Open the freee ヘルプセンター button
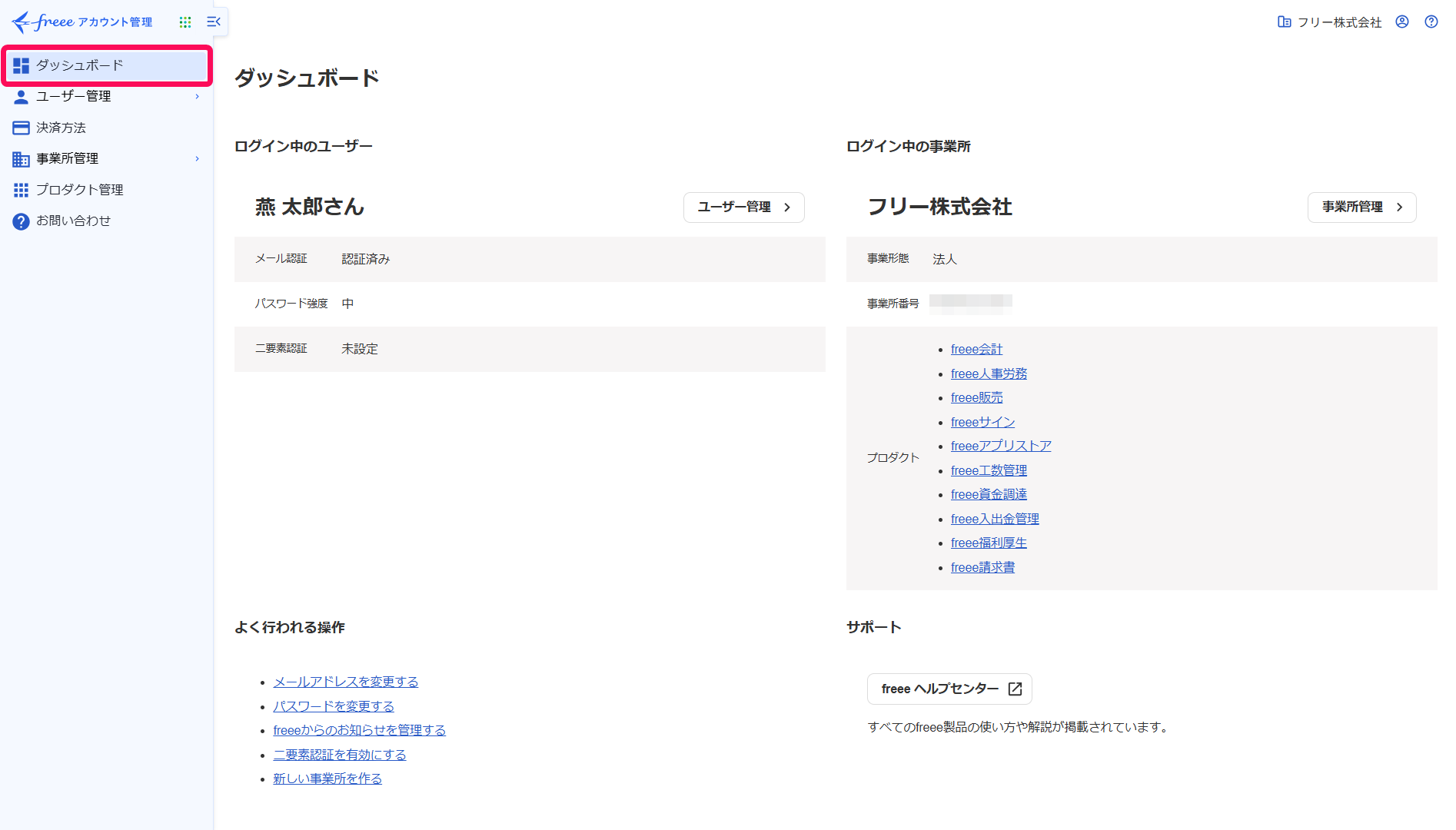This screenshot has width=1456, height=830. click(x=949, y=689)
